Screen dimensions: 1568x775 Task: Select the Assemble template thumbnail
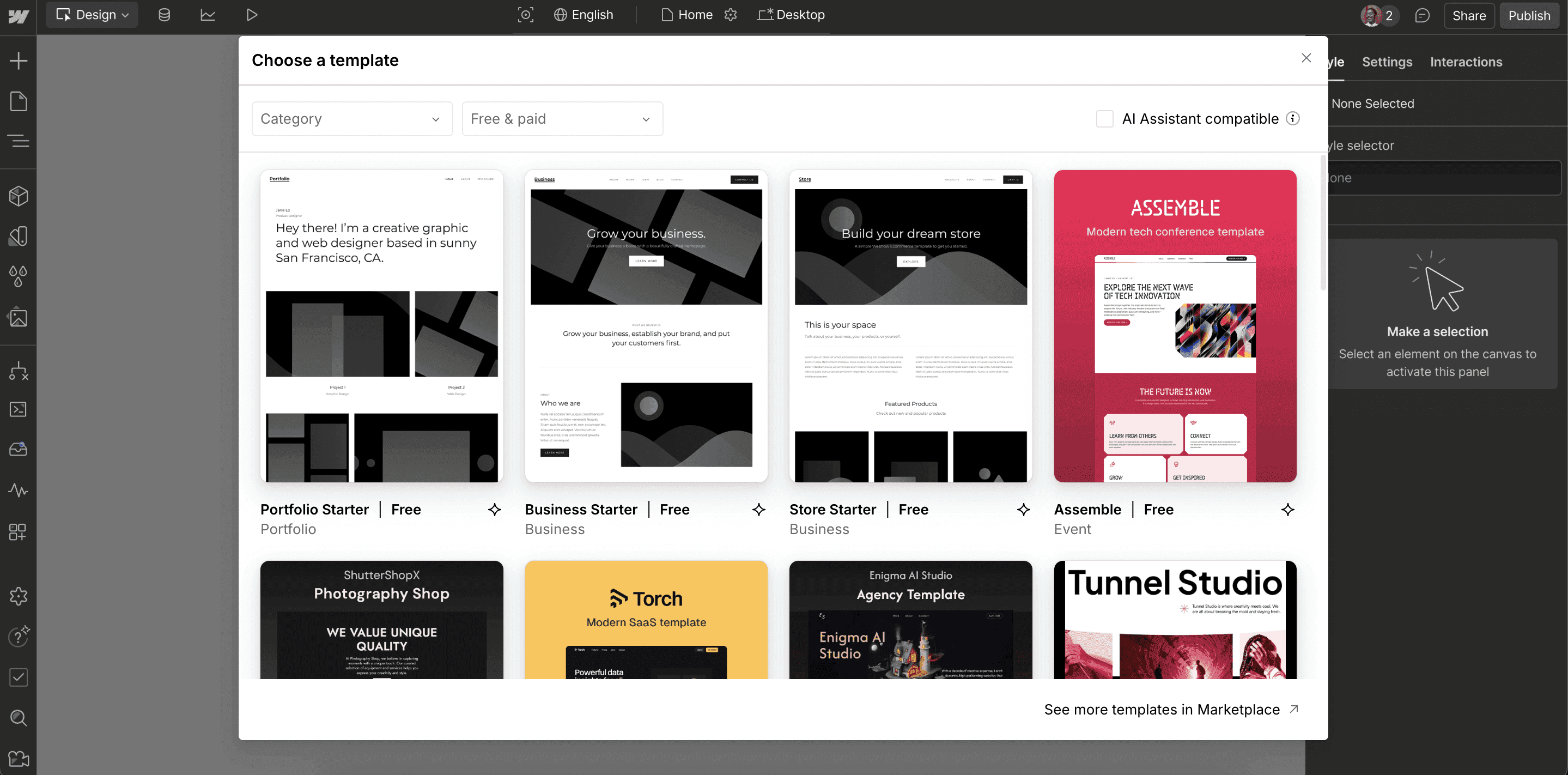point(1175,326)
